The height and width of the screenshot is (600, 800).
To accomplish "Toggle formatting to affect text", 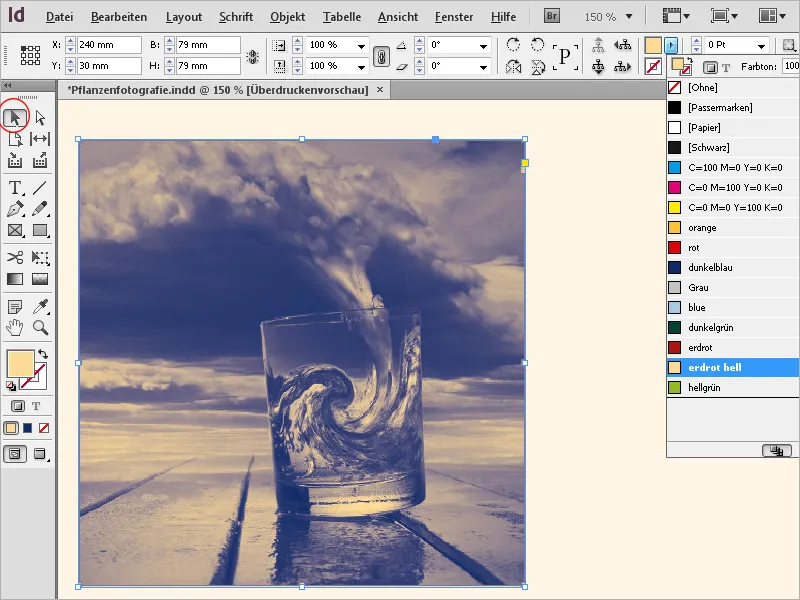I will 36,406.
